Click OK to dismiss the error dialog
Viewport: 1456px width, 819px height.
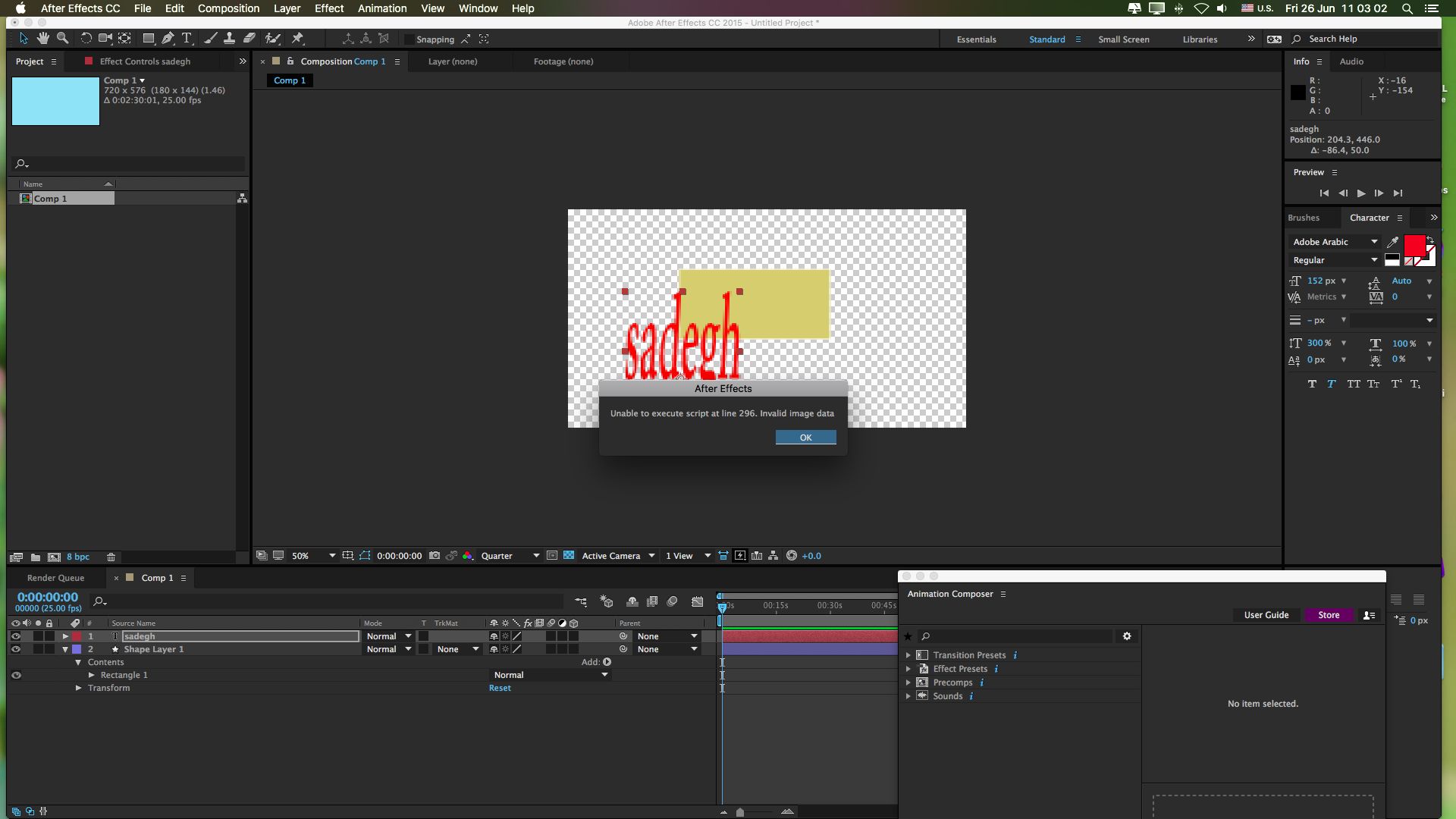[x=805, y=437]
